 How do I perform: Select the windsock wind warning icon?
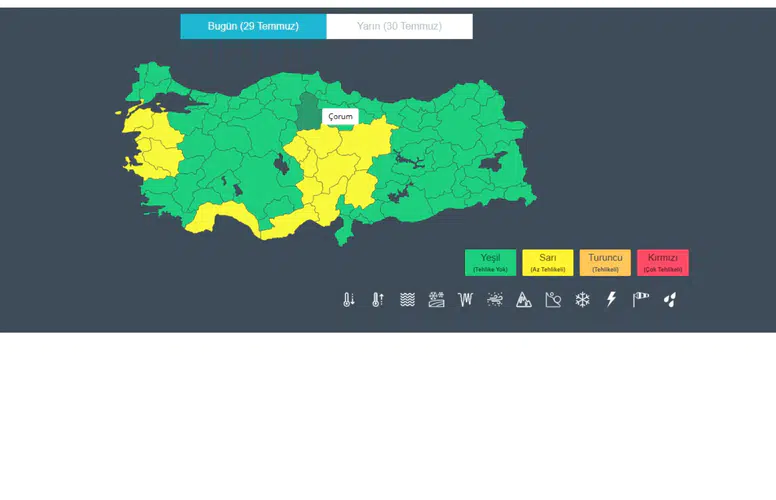[x=640, y=300]
